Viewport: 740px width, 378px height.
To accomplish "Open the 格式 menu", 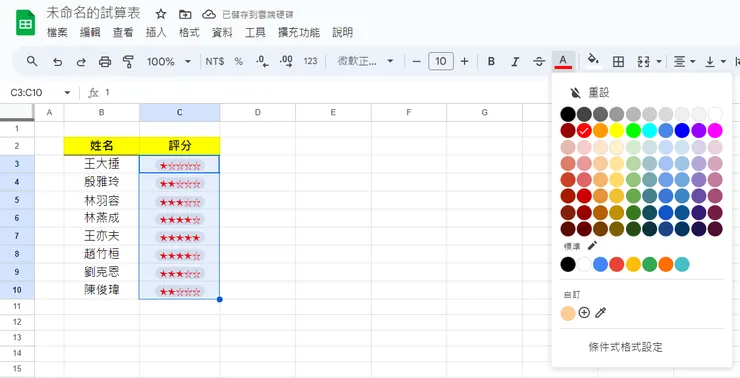I will (x=189, y=33).
